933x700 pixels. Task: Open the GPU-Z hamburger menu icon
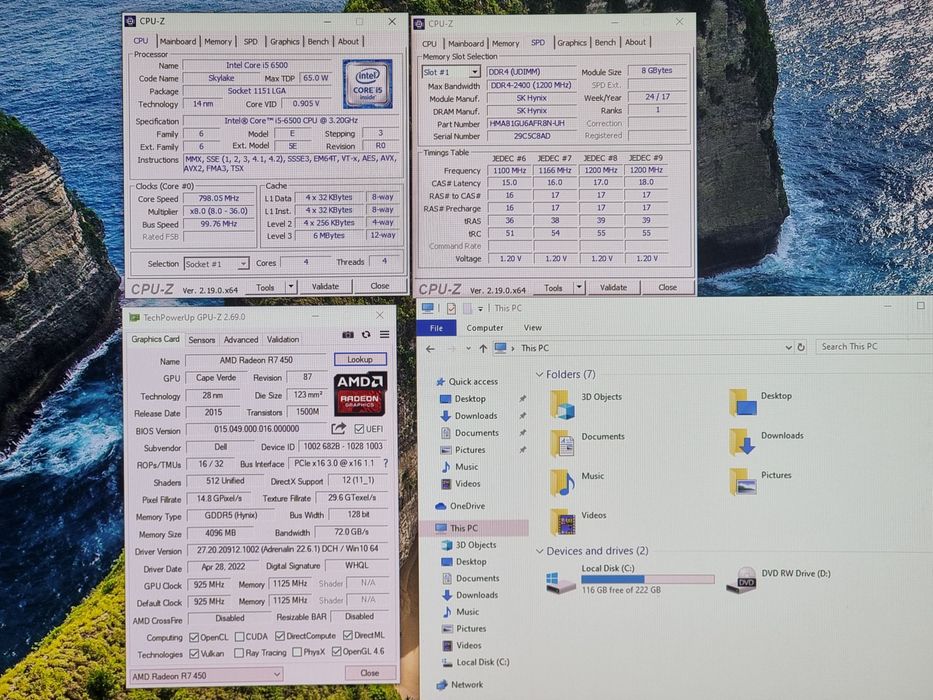click(x=385, y=335)
